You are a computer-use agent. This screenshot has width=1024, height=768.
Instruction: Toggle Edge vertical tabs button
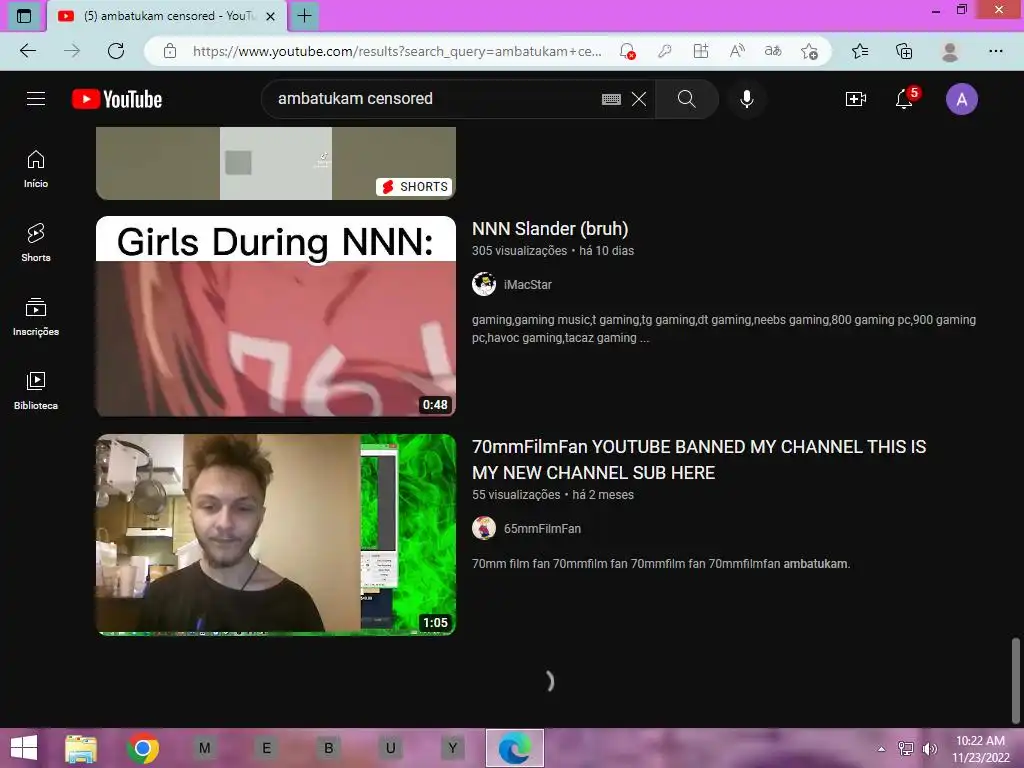(24, 16)
